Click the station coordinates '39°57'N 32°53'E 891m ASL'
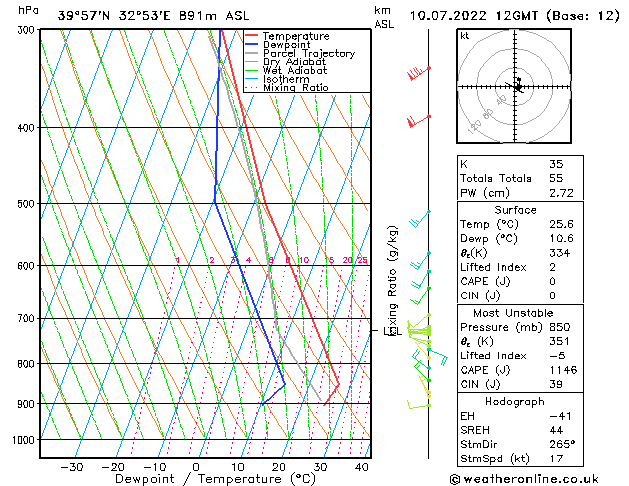 (x=153, y=16)
